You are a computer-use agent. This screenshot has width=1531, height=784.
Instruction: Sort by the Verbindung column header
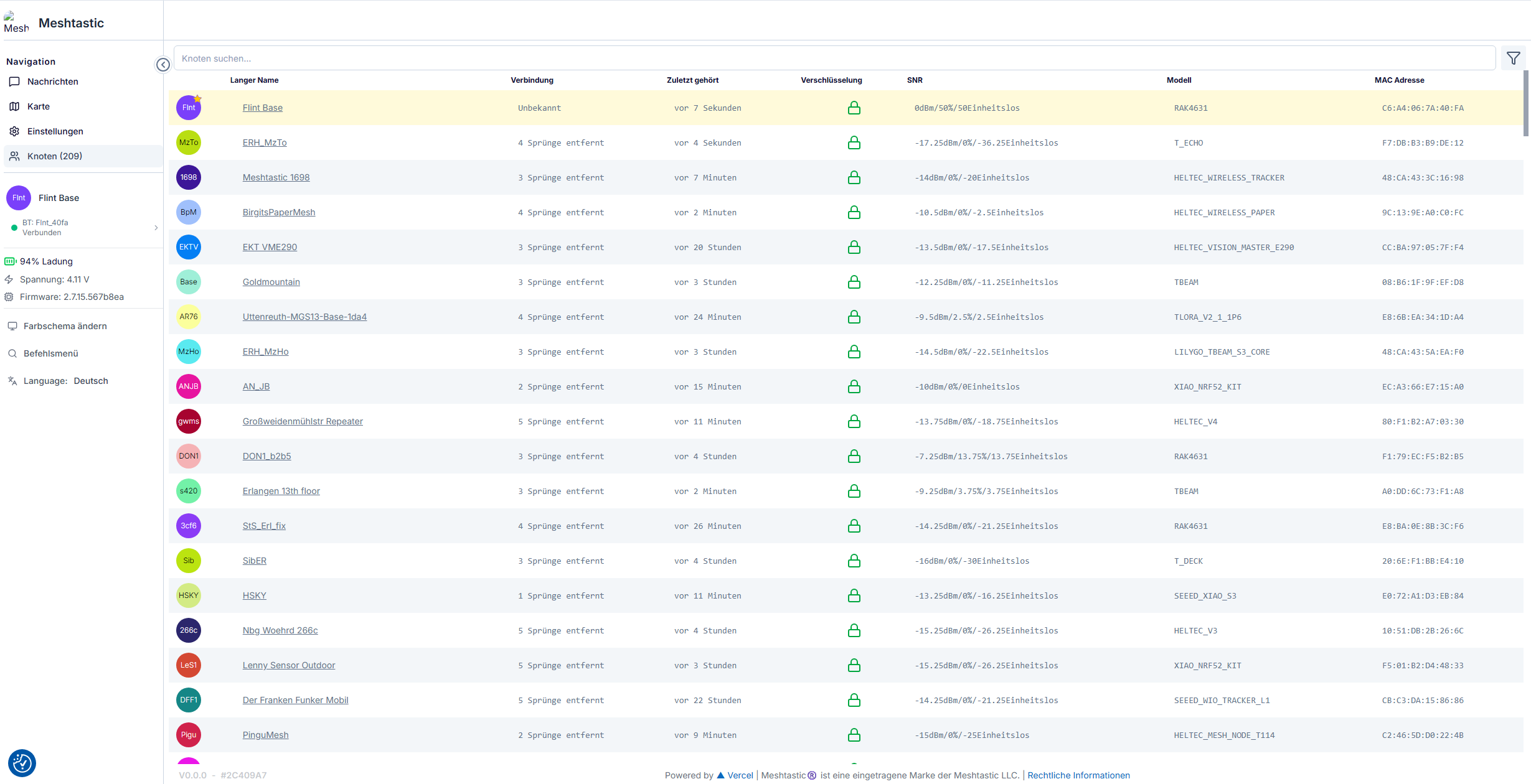pyautogui.click(x=532, y=80)
